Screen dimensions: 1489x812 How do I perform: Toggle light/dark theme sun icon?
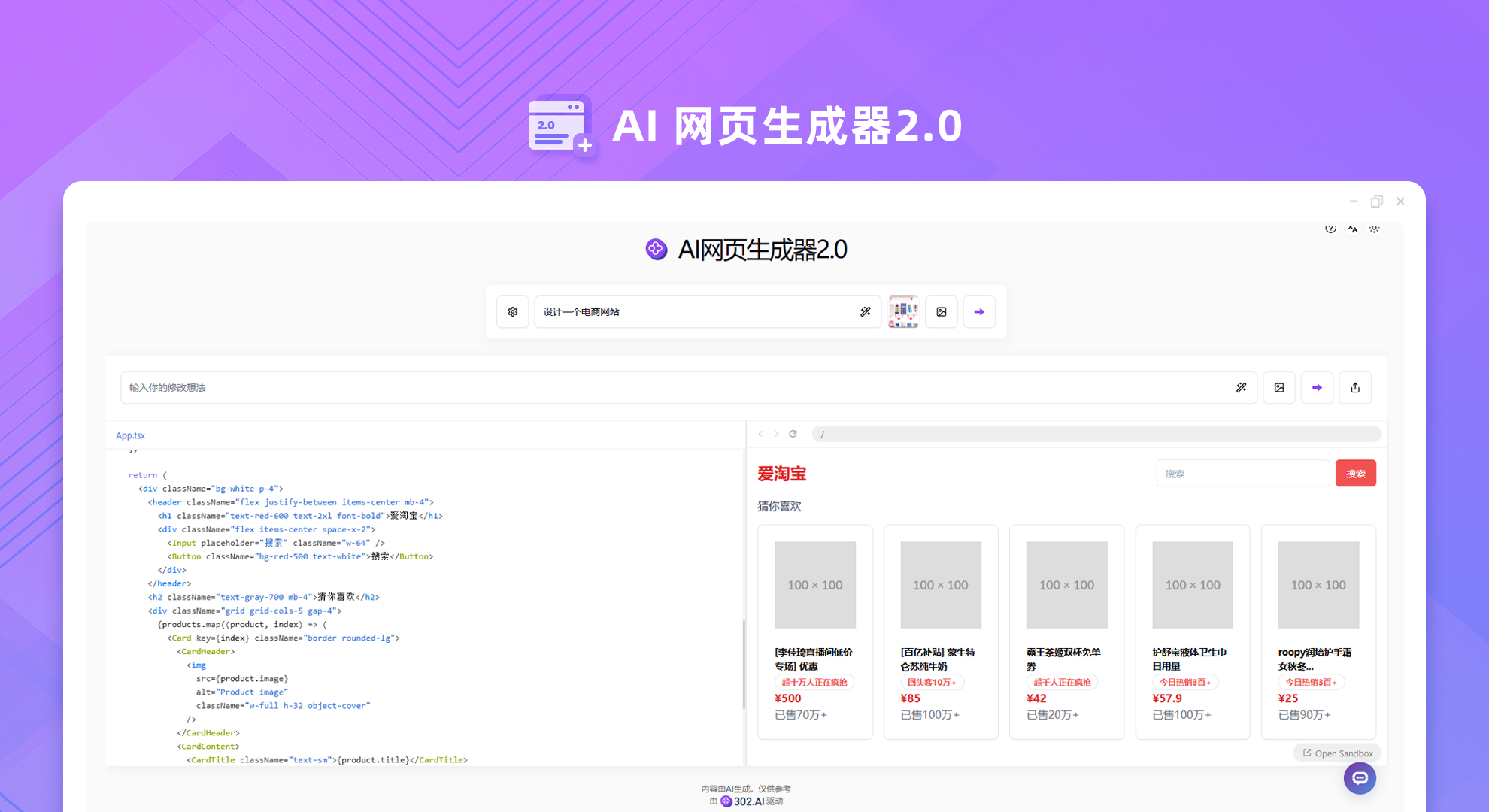pyautogui.click(x=1375, y=229)
